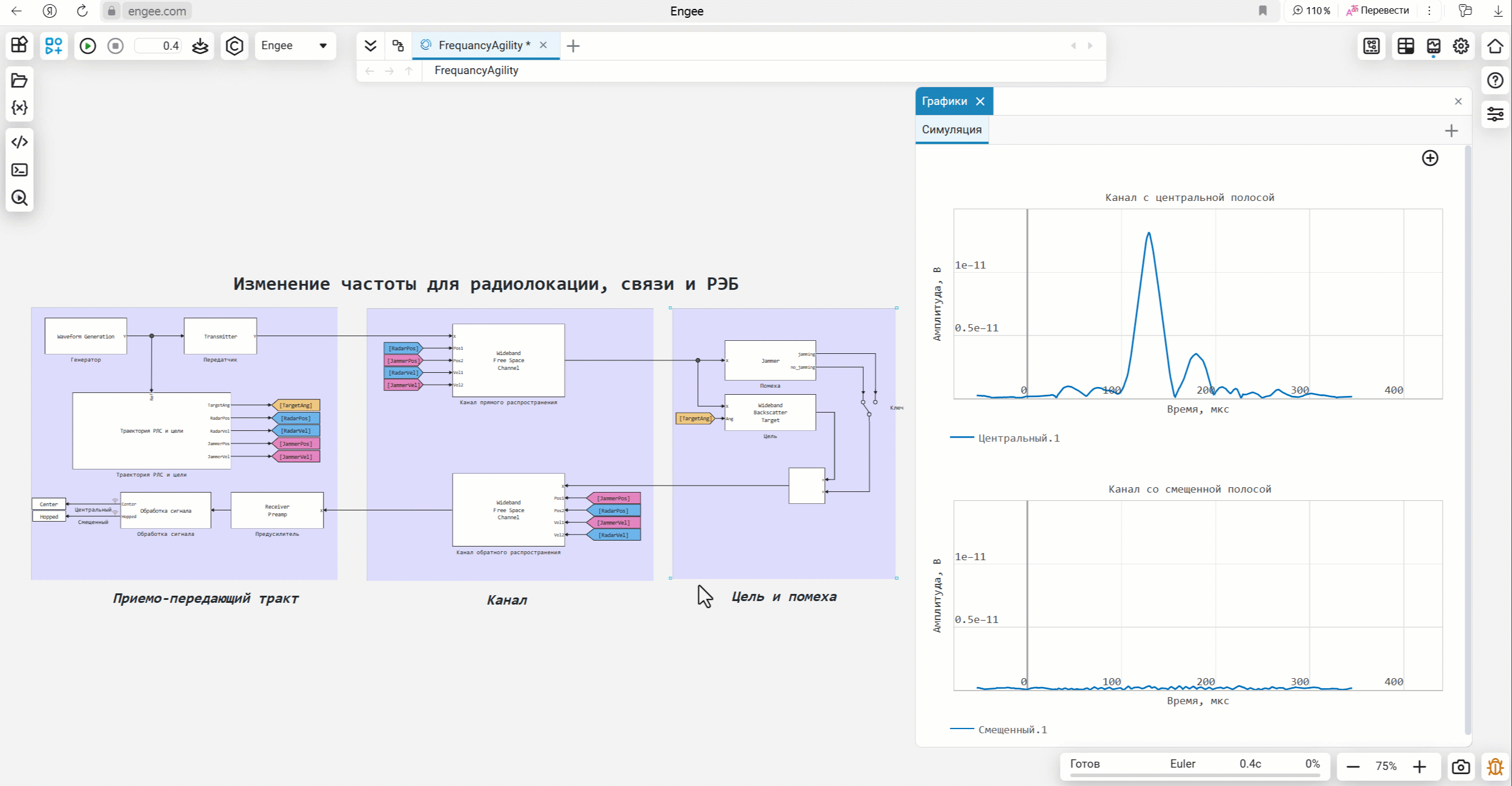1512x786 pixels.
Task: Toggle the Графики oscilloscope panel
Action: pos(1434,46)
